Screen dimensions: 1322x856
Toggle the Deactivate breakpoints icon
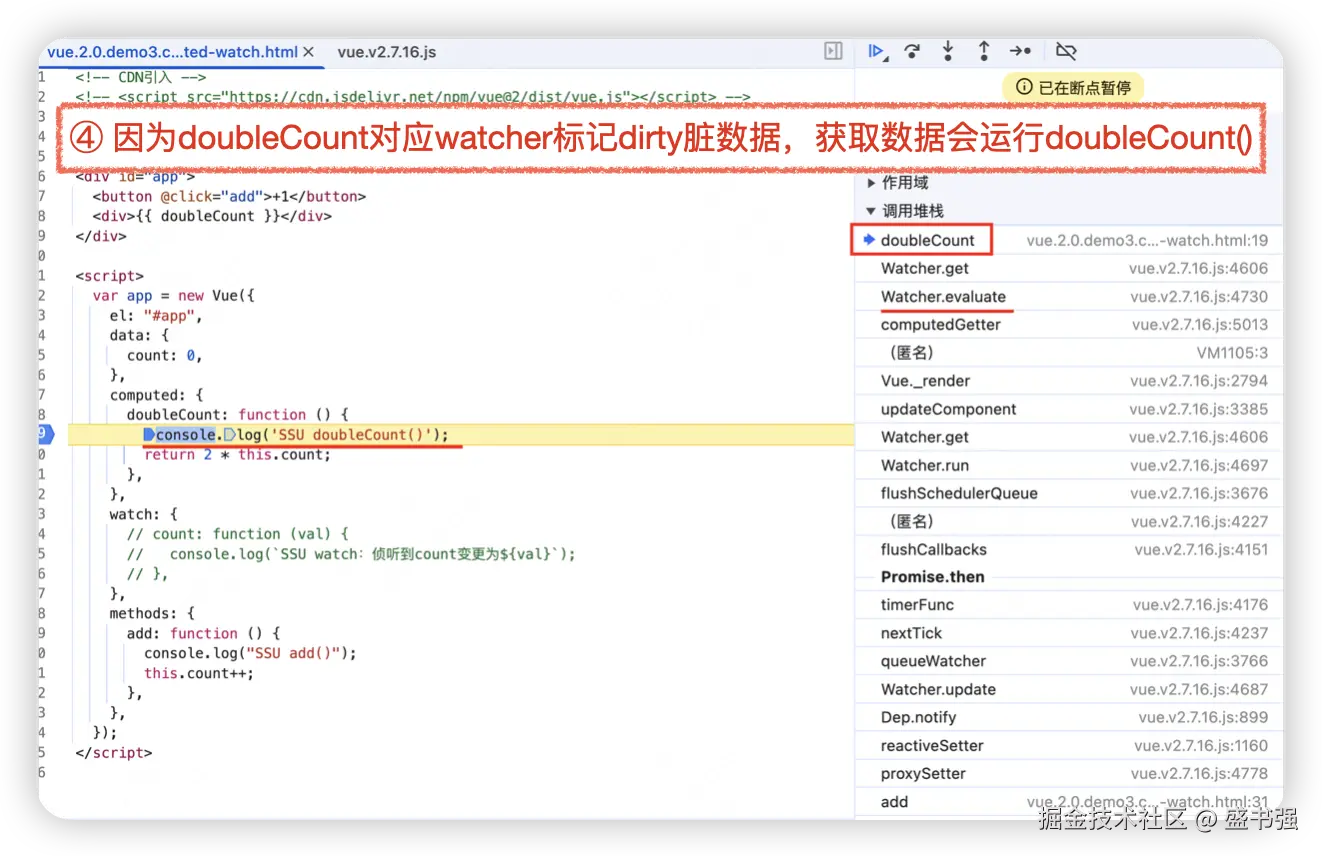(1067, 52)
